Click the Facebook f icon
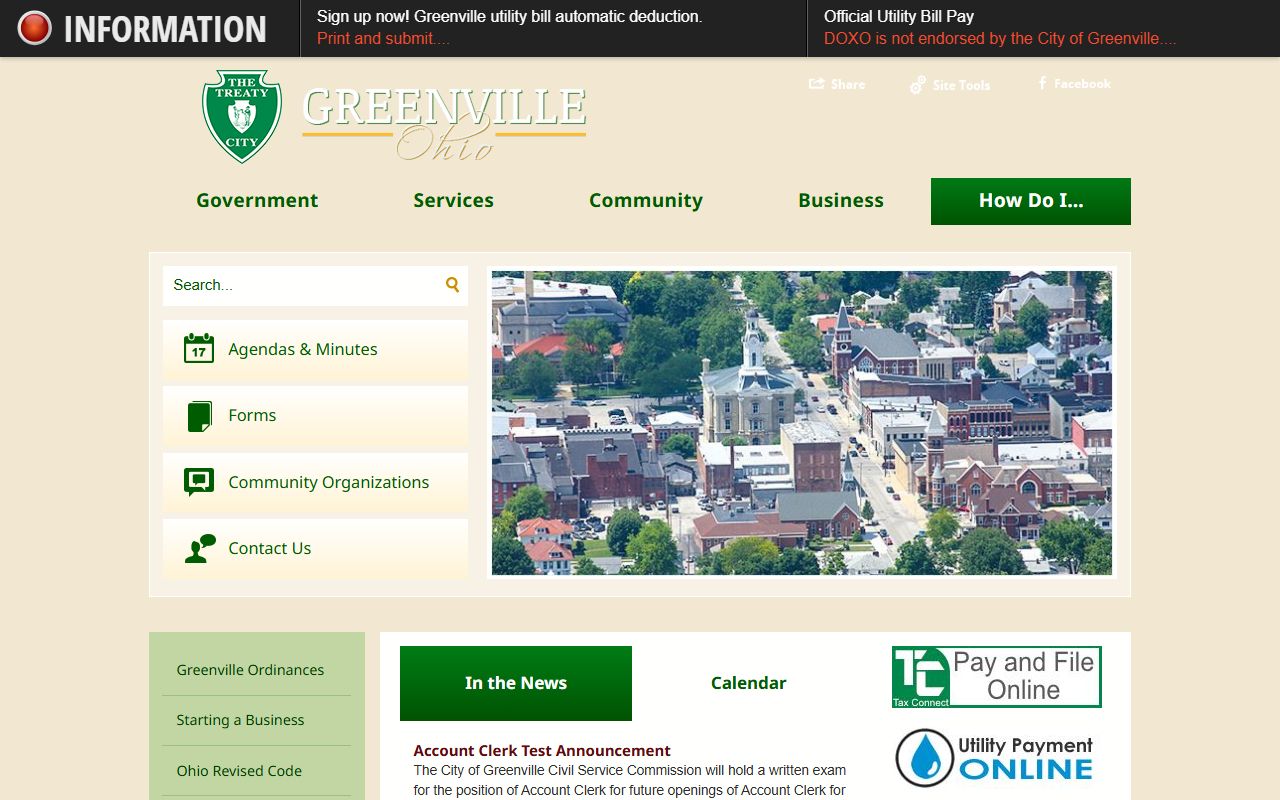This screenshot has width=1280, height=800. point(1042,84)
